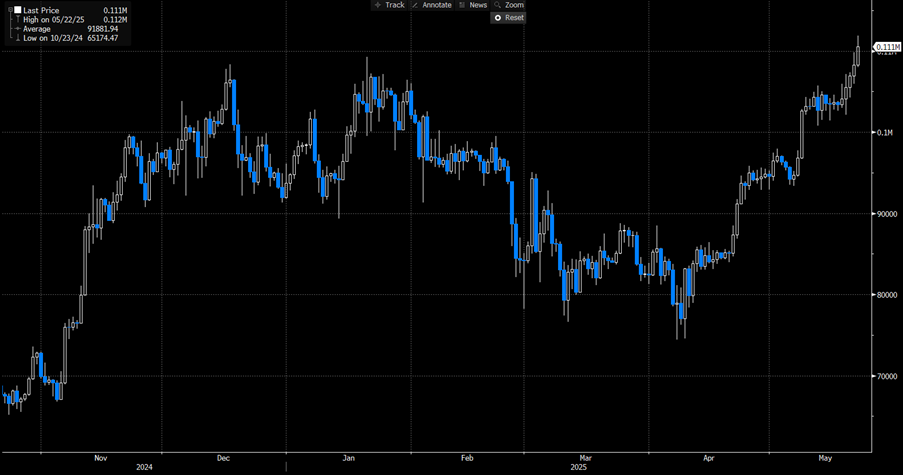
Task: Click the Zoom magnifier icon
Action: 497,5
